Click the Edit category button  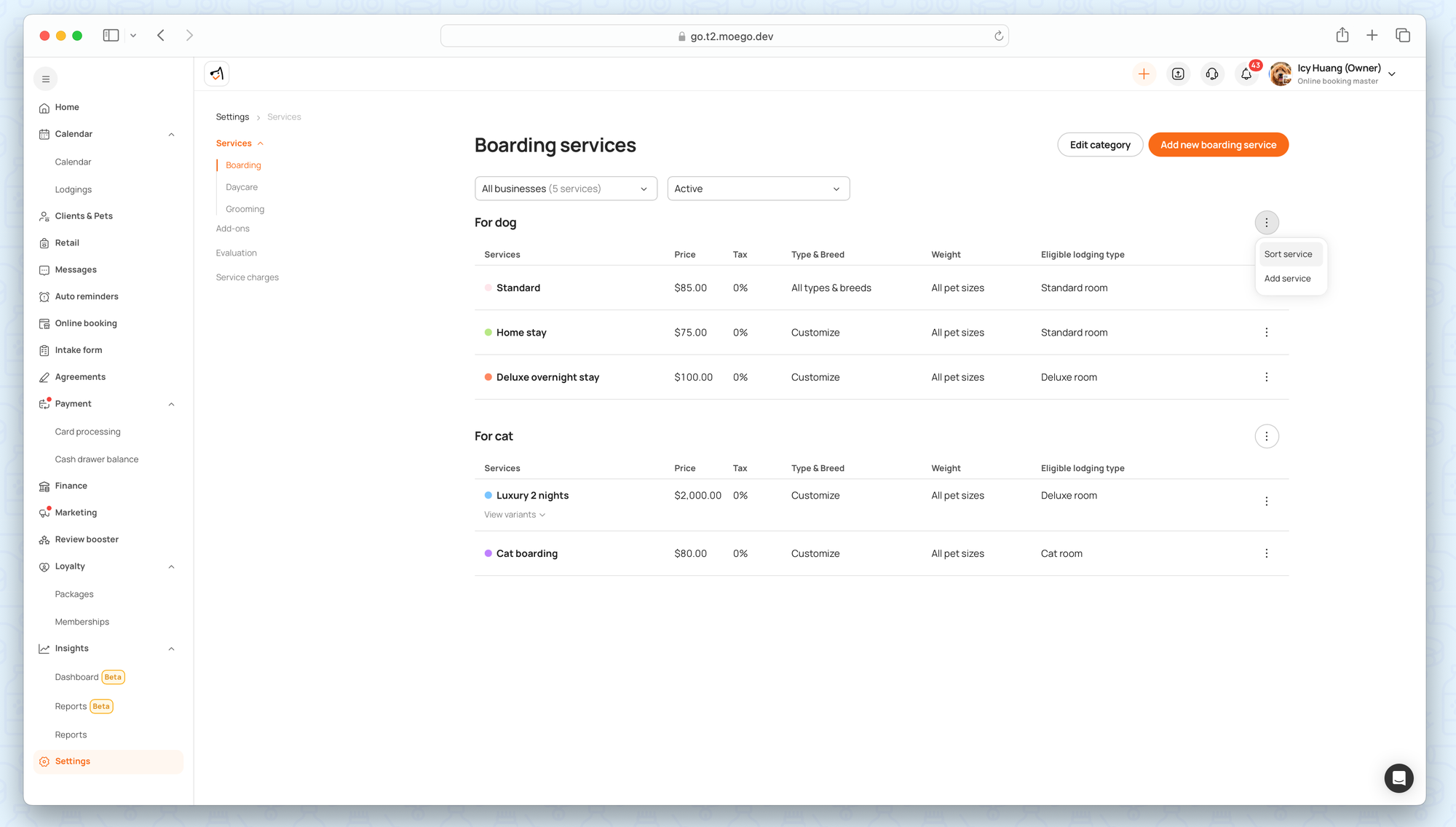pos(1100,146)
